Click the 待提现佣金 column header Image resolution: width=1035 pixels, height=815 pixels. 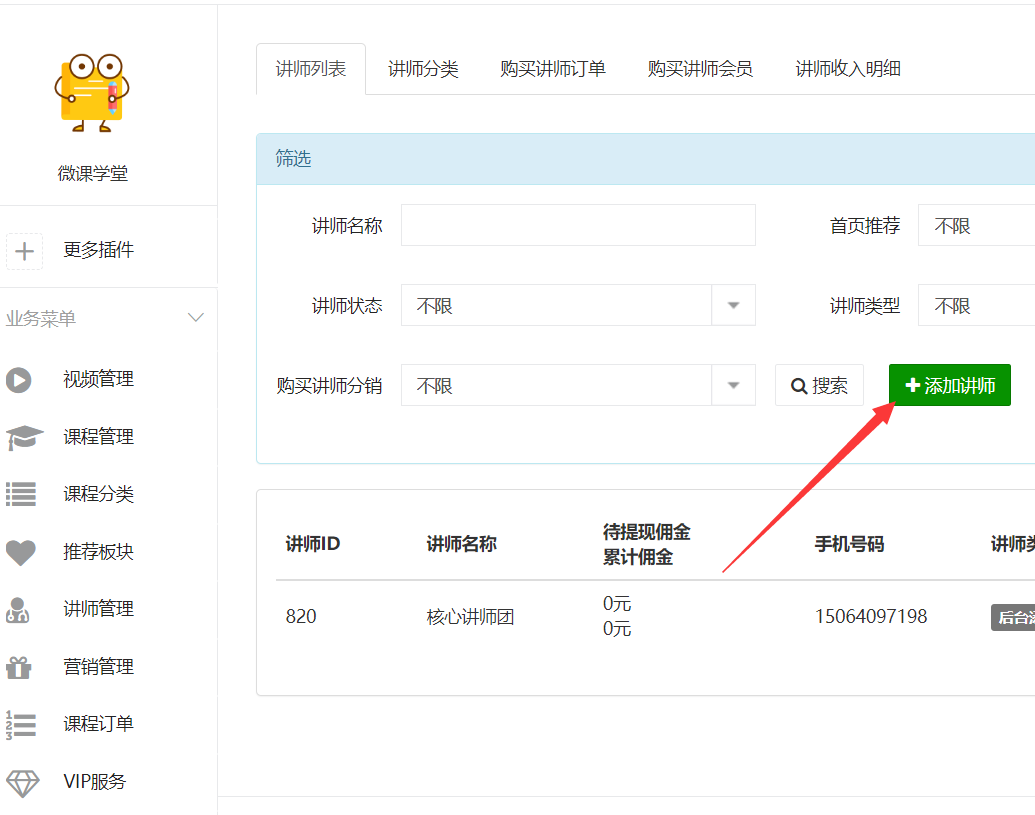(646, 532)
